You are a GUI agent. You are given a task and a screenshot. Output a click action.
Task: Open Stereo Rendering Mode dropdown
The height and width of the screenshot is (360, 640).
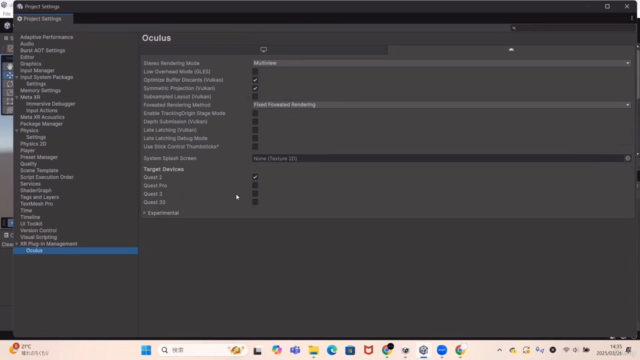pyautogui.click(x=442, y=63)
